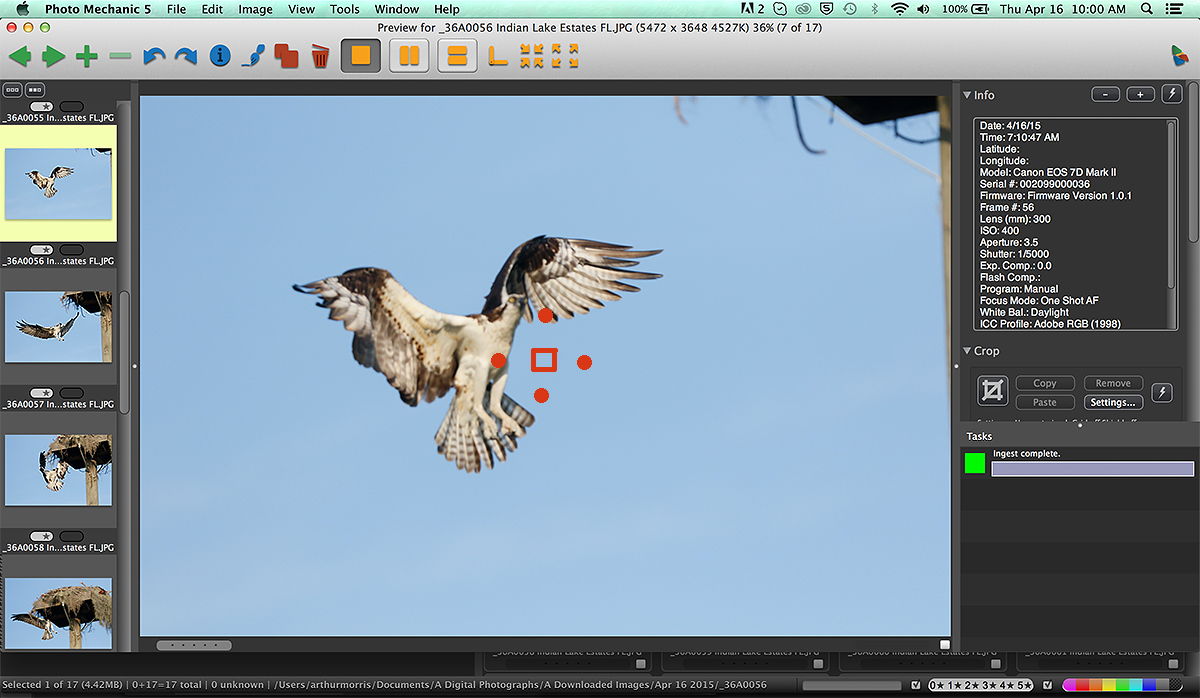Go to previous photo with green left arrow

[x=20, y=56]
